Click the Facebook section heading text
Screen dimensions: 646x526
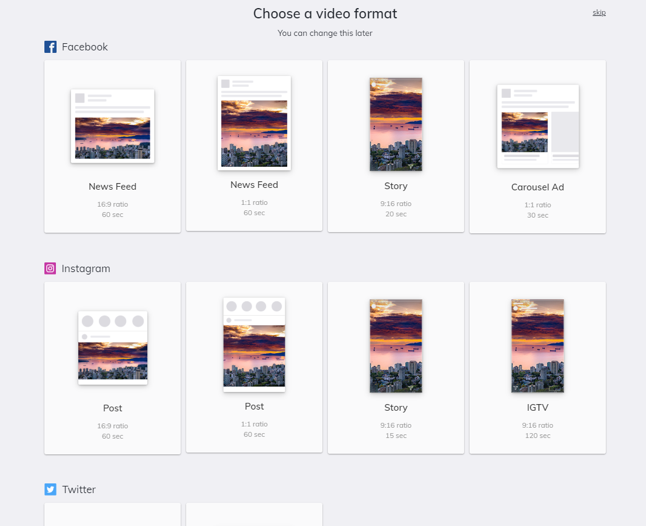[85, 47]
